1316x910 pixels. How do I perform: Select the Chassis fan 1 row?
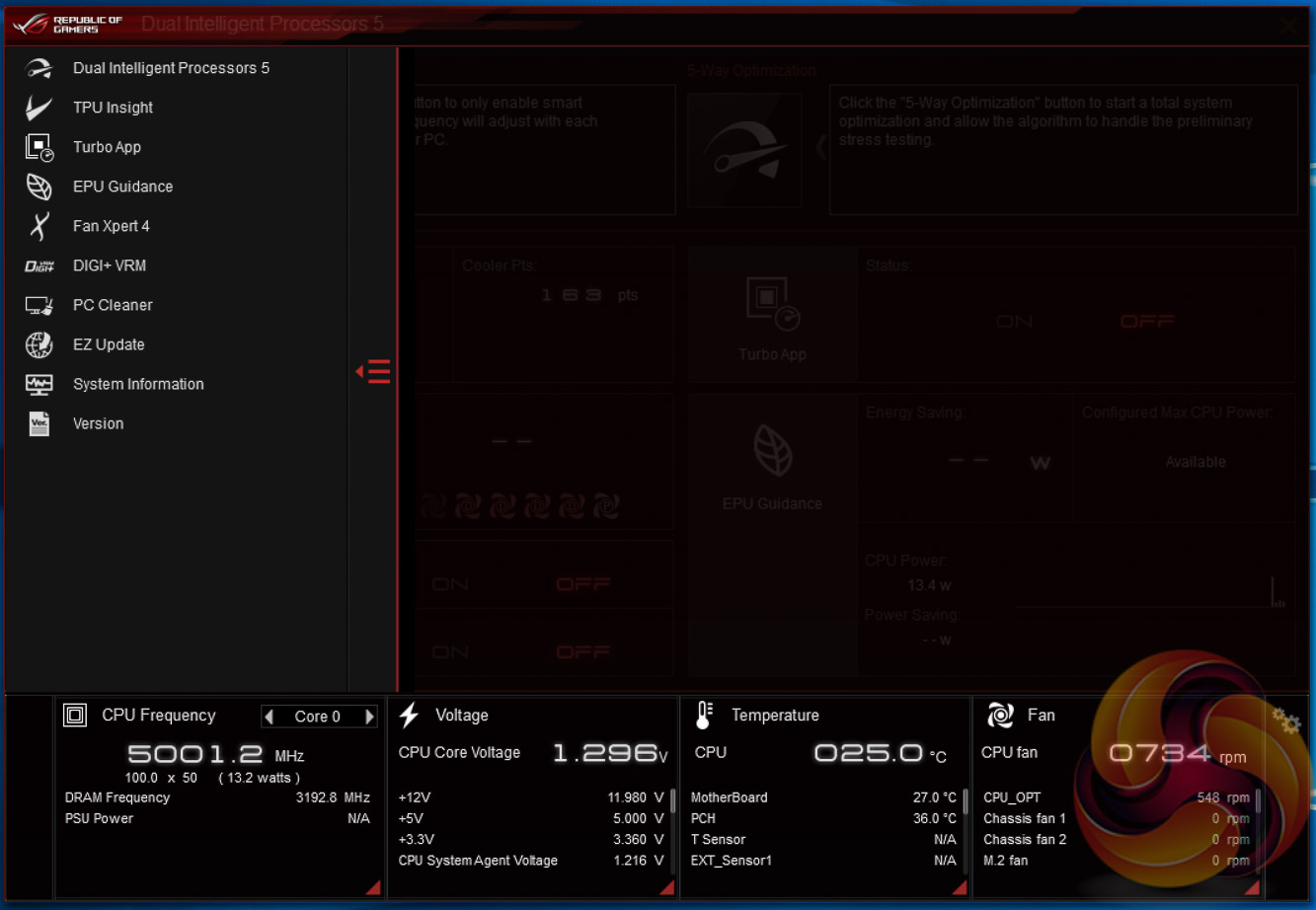click(x=1117, y=818)
